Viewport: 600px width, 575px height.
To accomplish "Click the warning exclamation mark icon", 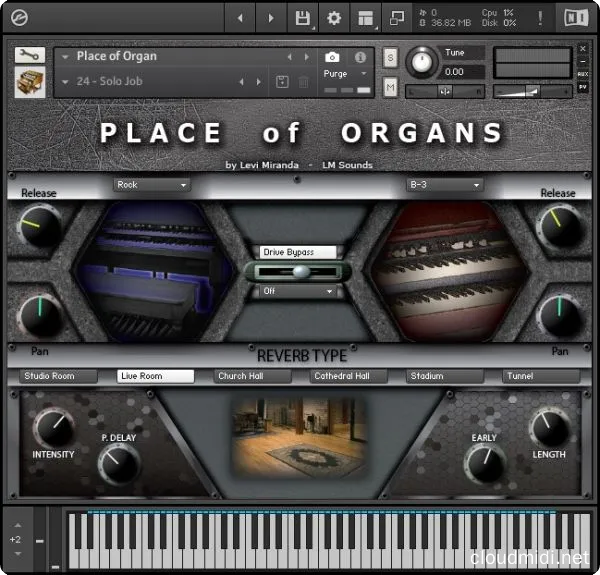I will tap(541, 18).
